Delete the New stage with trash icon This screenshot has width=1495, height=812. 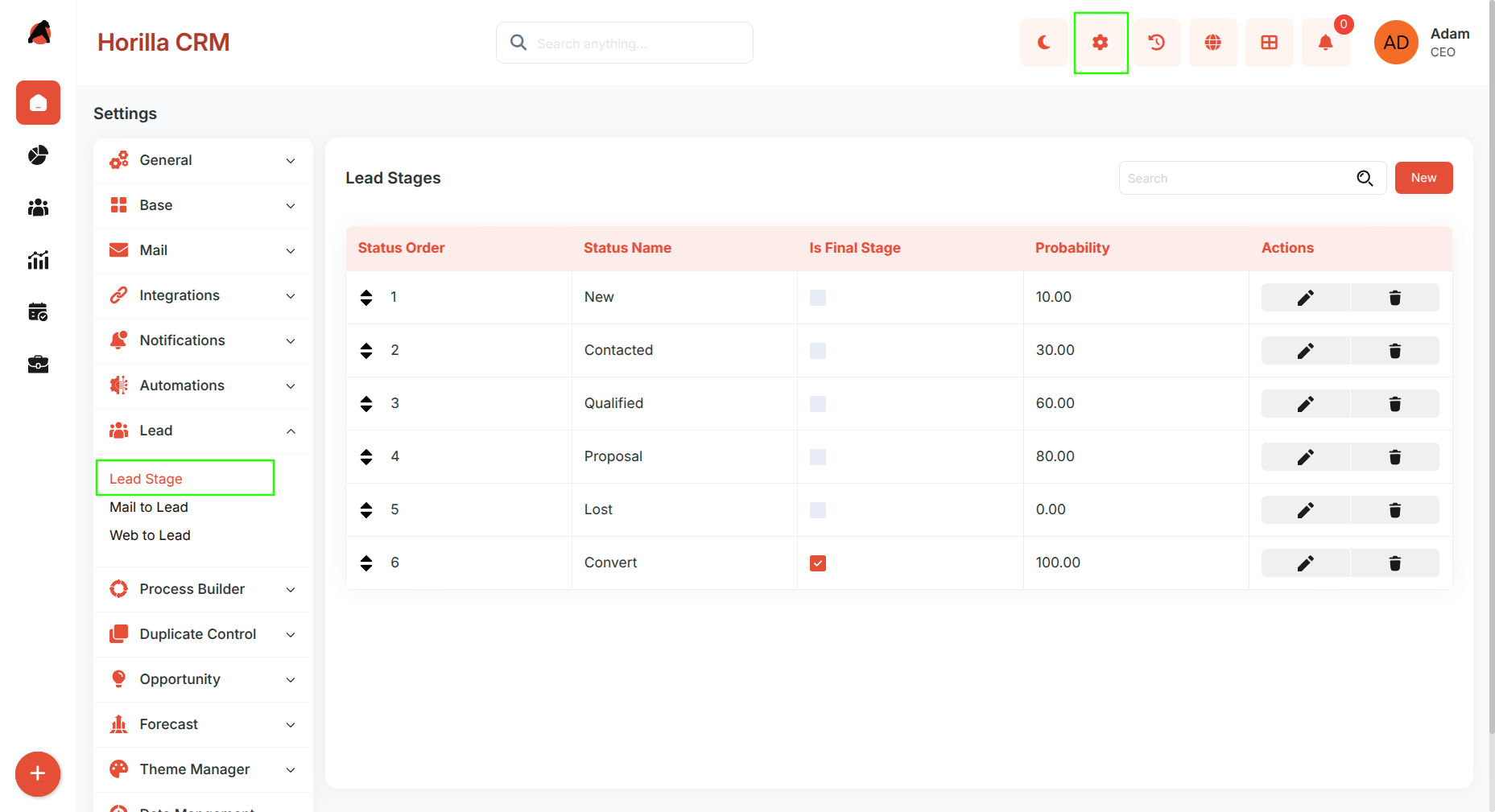coord(1395,297)
